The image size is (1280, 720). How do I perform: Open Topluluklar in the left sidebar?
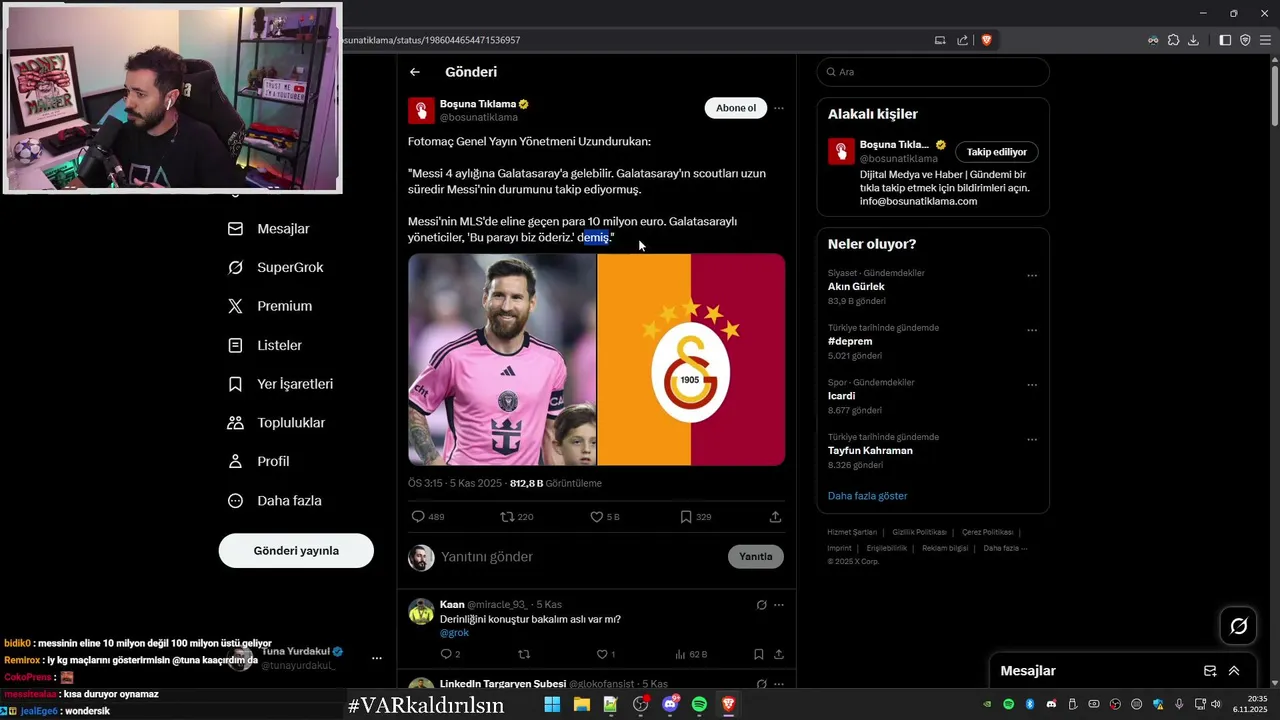[277, 423]
